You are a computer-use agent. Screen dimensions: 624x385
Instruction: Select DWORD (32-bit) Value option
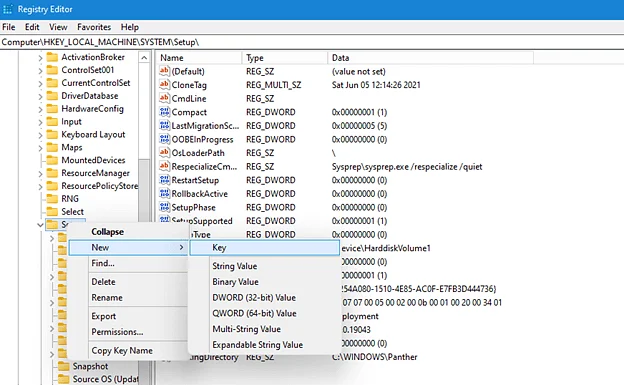coord(254,298)
